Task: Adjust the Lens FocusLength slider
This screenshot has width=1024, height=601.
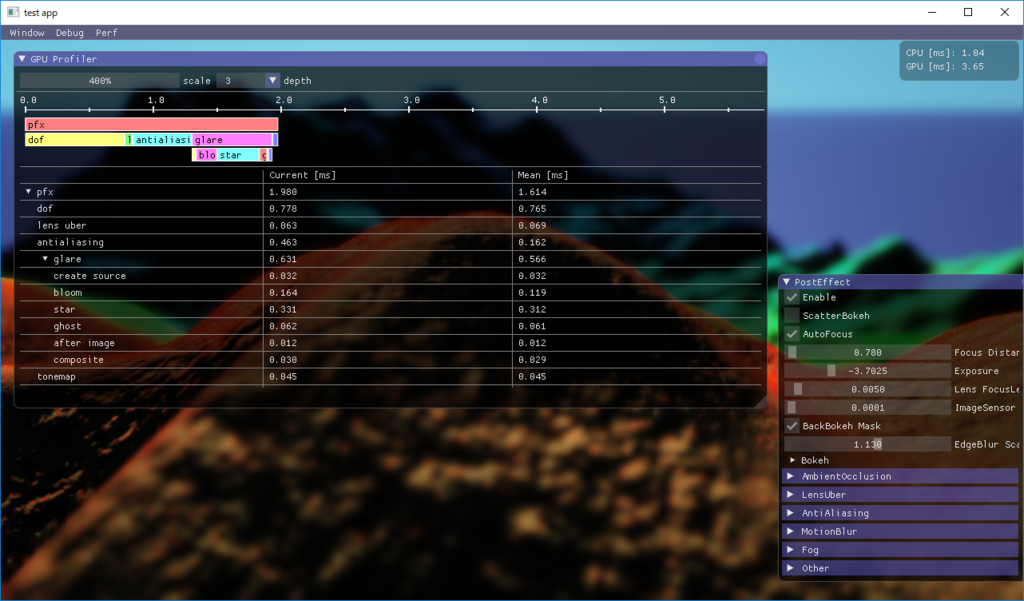Action: coord(867,389)
